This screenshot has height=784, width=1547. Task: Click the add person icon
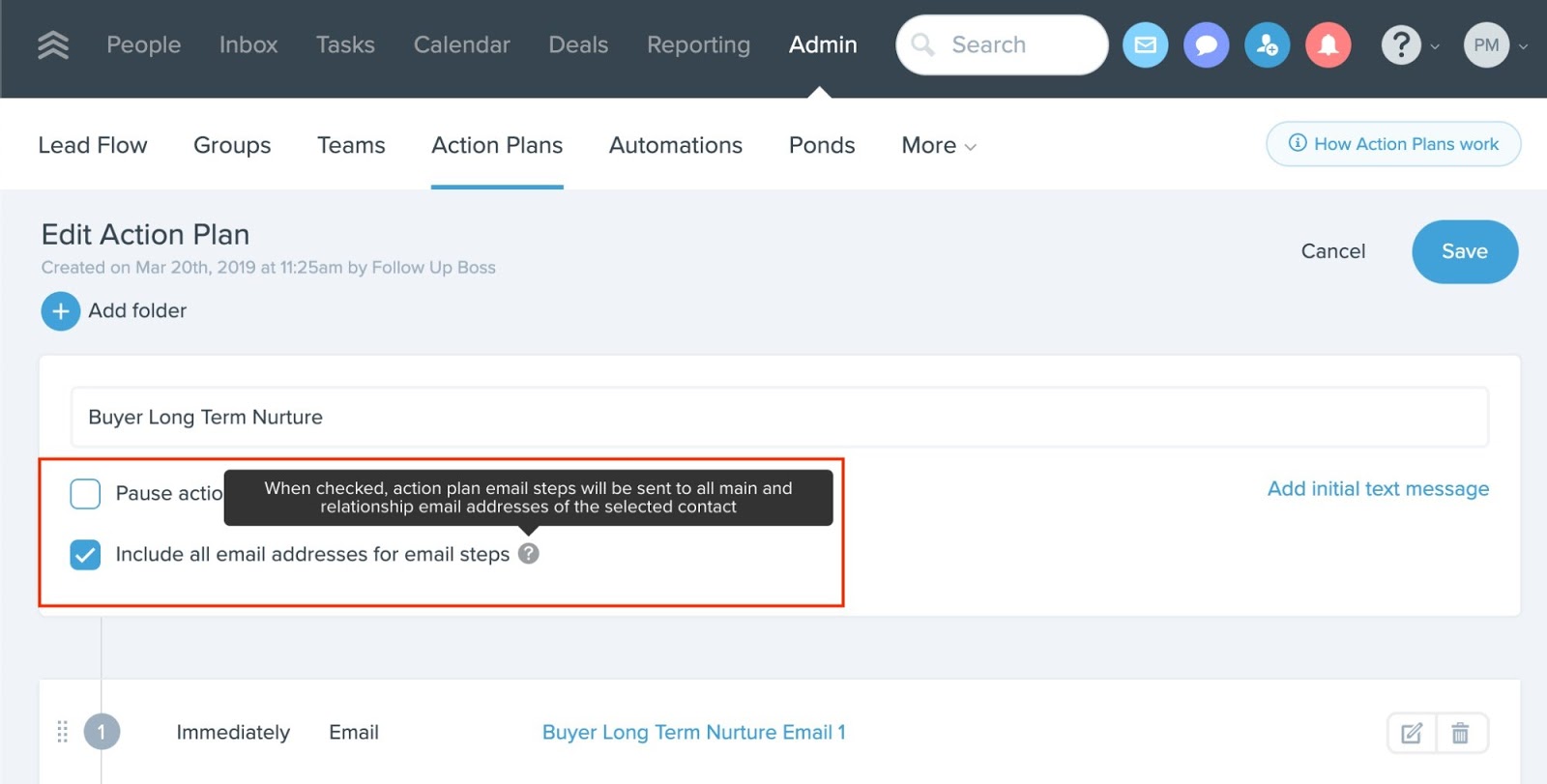tap(1267, 44)
